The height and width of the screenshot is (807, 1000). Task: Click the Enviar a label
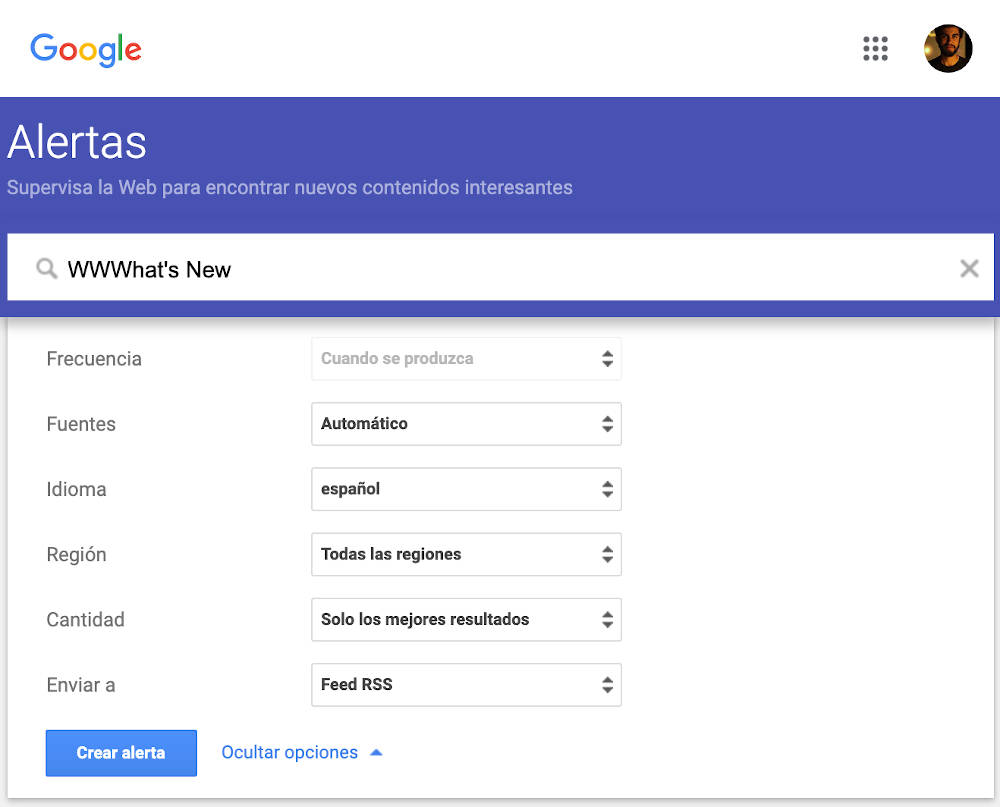pos(81,685)
